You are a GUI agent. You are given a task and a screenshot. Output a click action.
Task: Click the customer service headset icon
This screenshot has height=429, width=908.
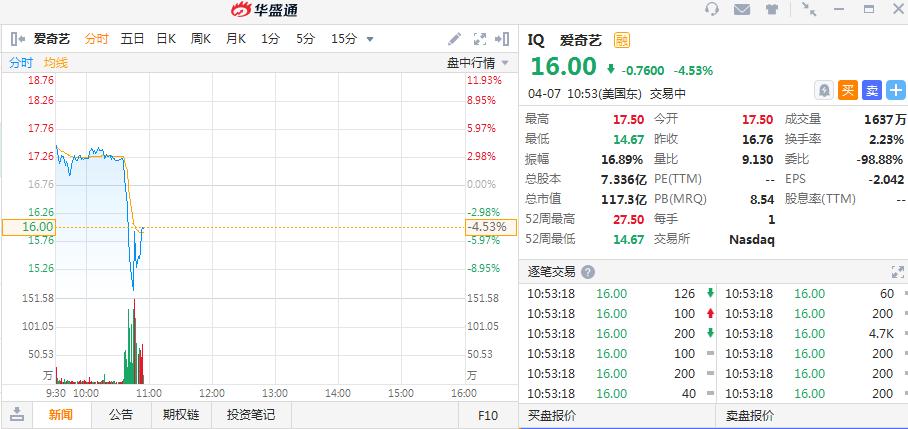(x=712, y=10)
